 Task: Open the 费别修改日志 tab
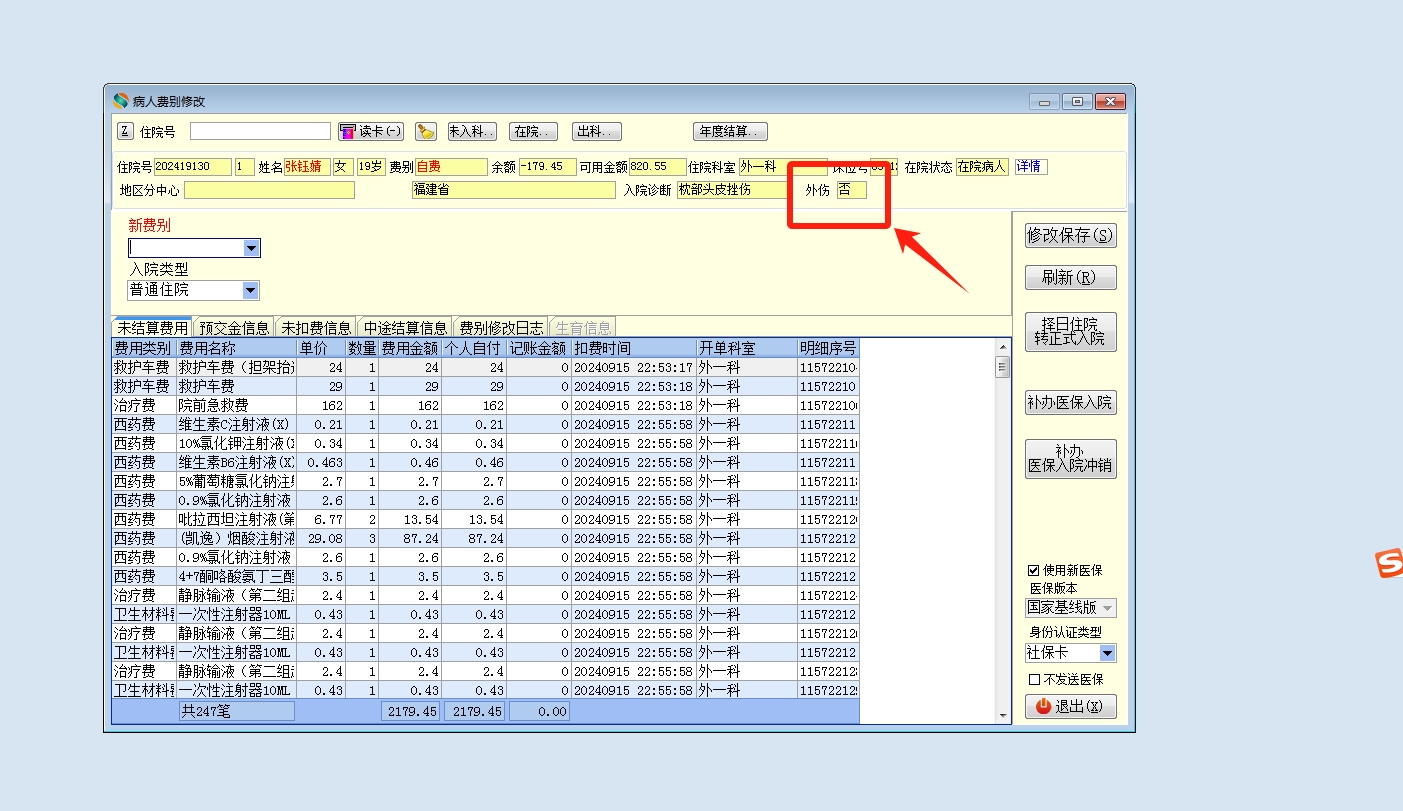point(501,328)
